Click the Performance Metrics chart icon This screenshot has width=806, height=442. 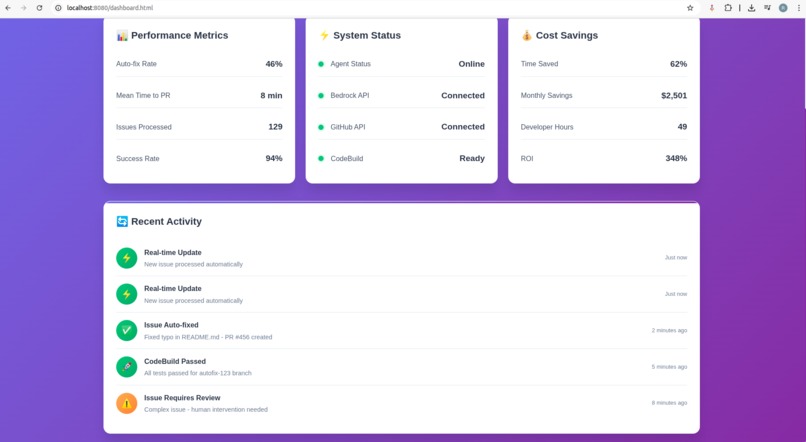pyautogui.click(x=122, y=35)
